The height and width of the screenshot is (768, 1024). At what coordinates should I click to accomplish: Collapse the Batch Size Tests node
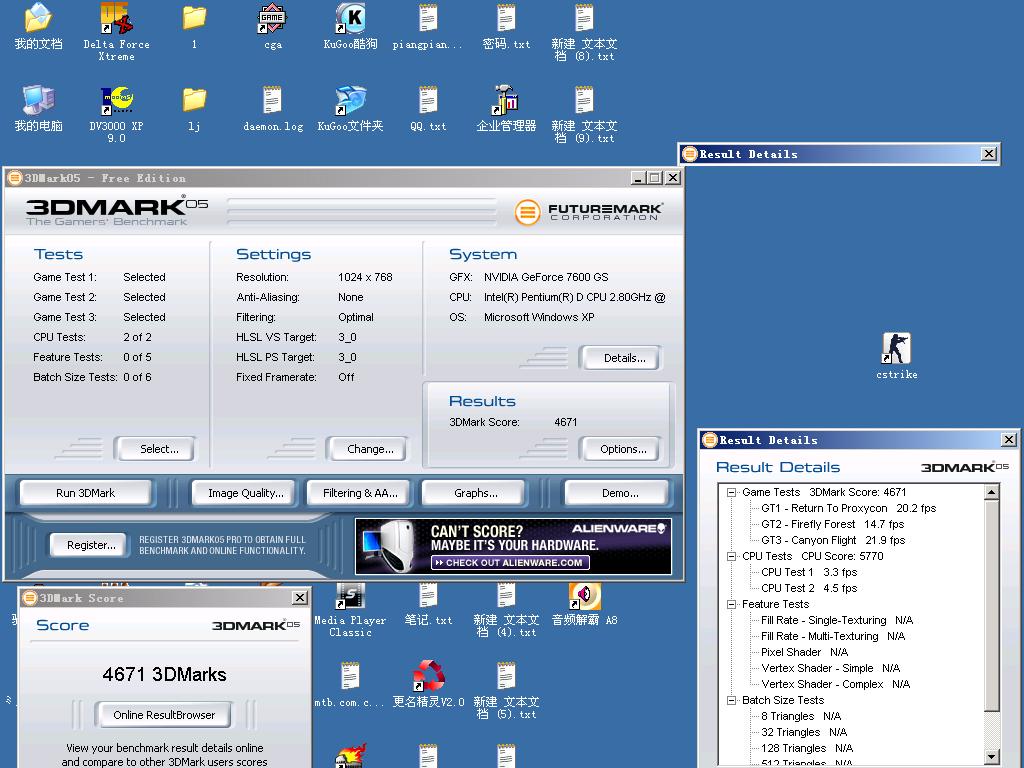pos(731,700)
